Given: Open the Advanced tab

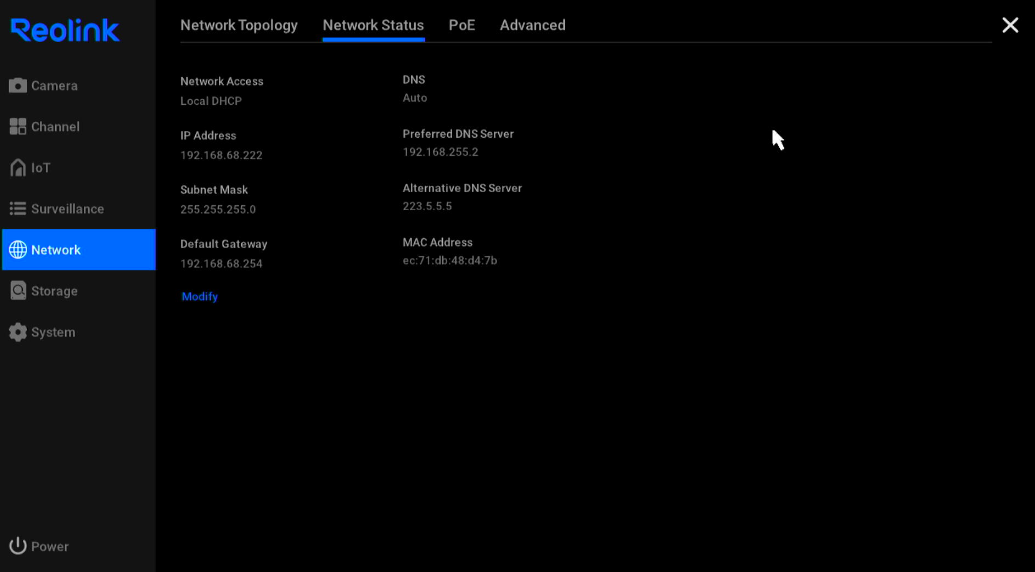Looking at the screenshot, I should pos(533,25).
